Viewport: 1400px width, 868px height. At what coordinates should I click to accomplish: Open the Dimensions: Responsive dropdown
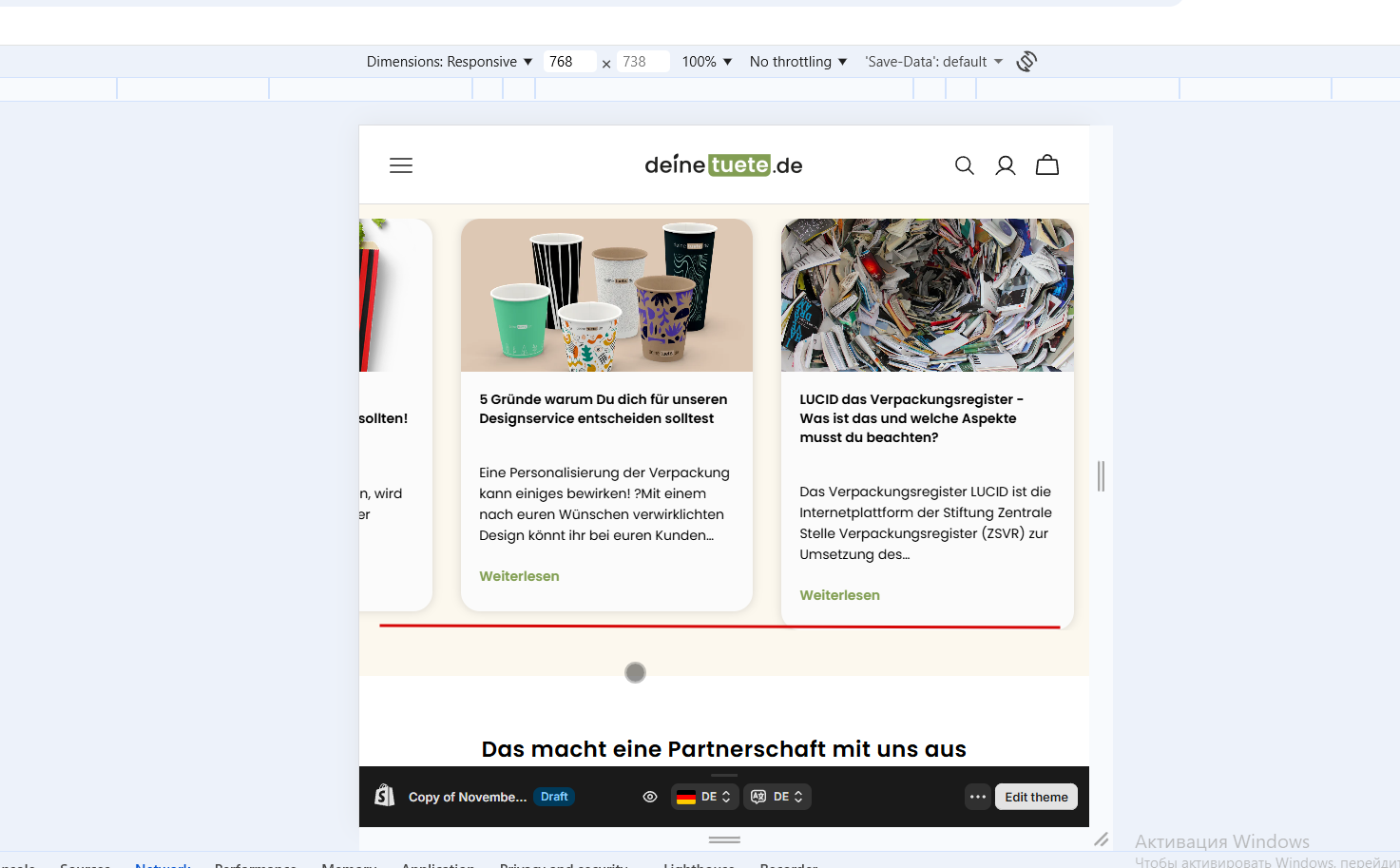[x=450, y=62]
